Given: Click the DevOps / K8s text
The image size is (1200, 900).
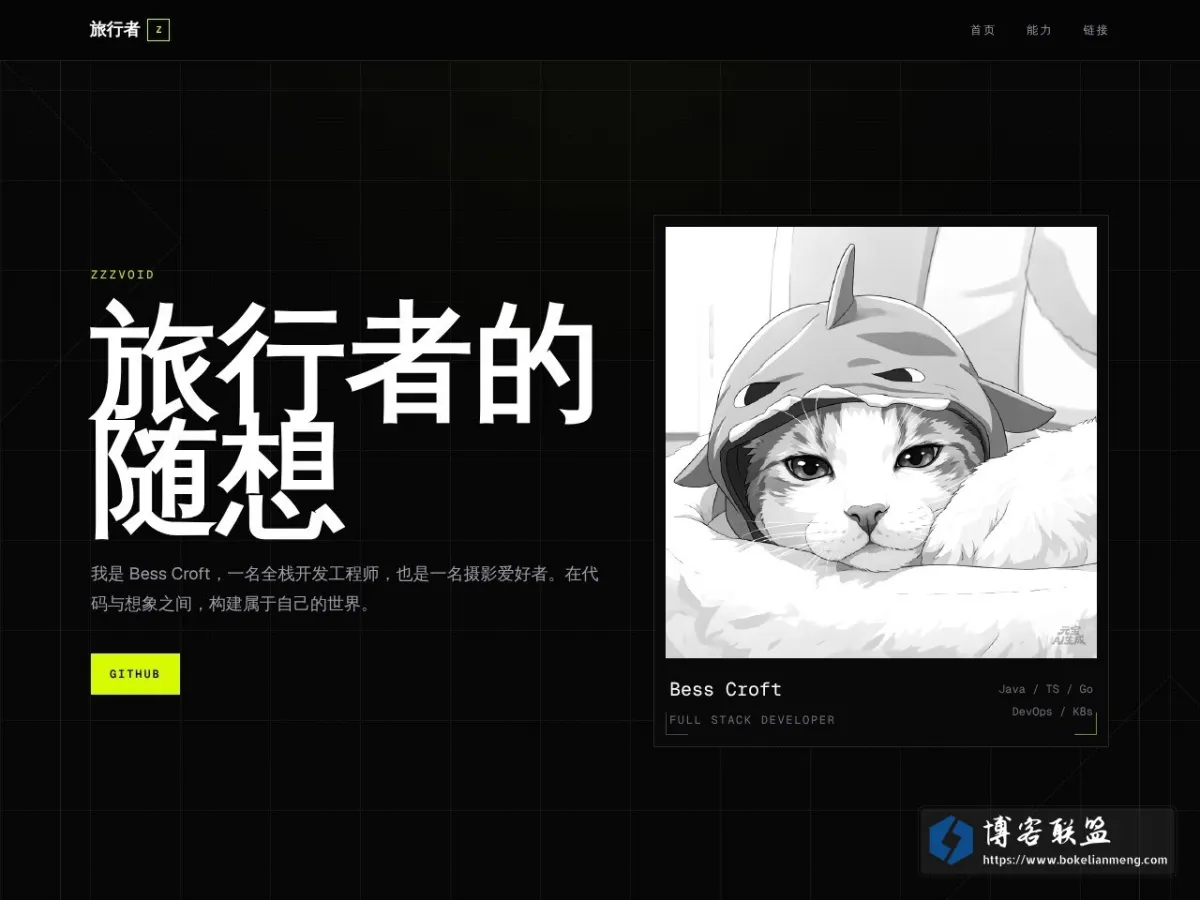Looking at the screenshot, I should pos(1052,712).
